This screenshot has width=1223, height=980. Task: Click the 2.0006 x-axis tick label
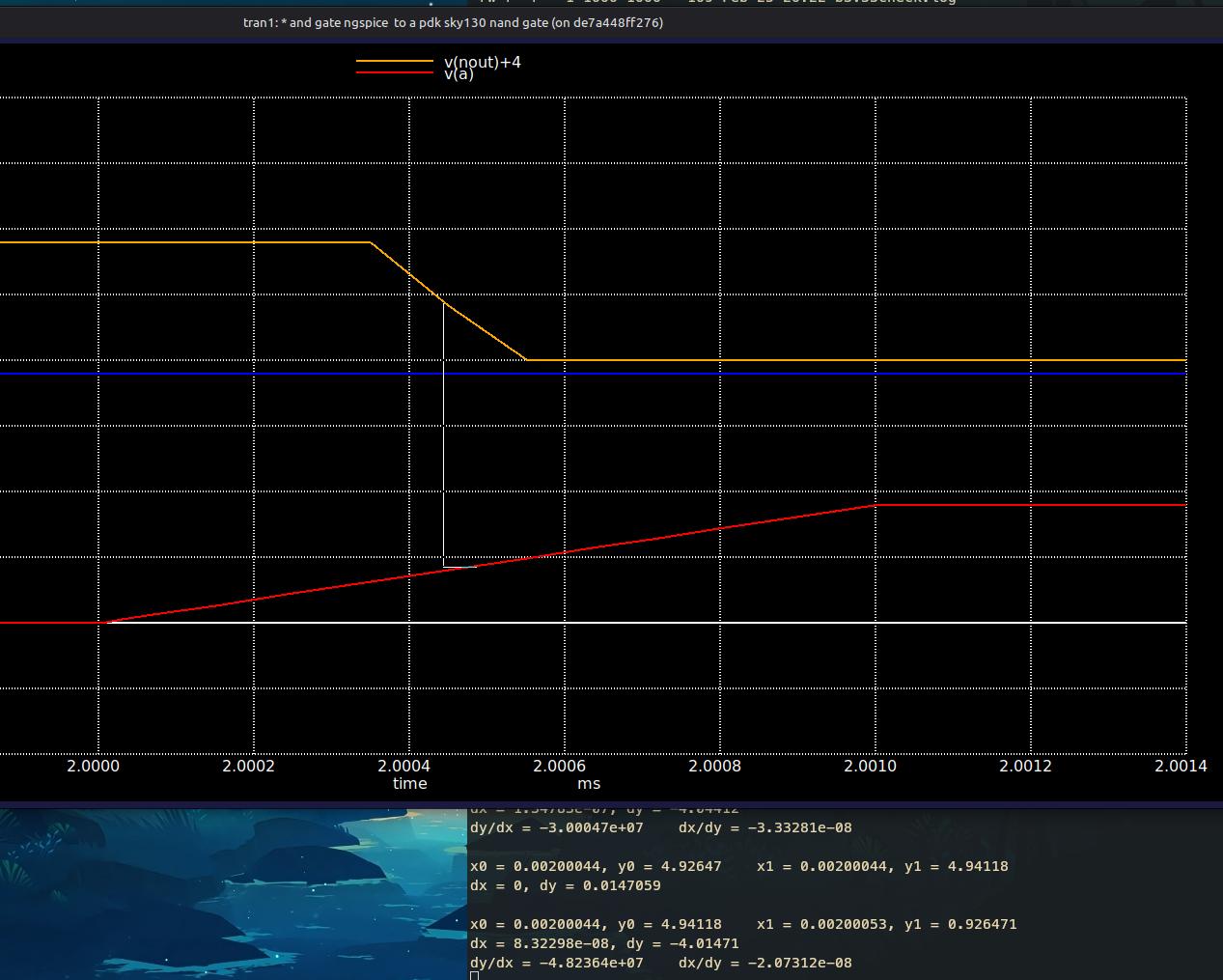click(x=559, y=766)
